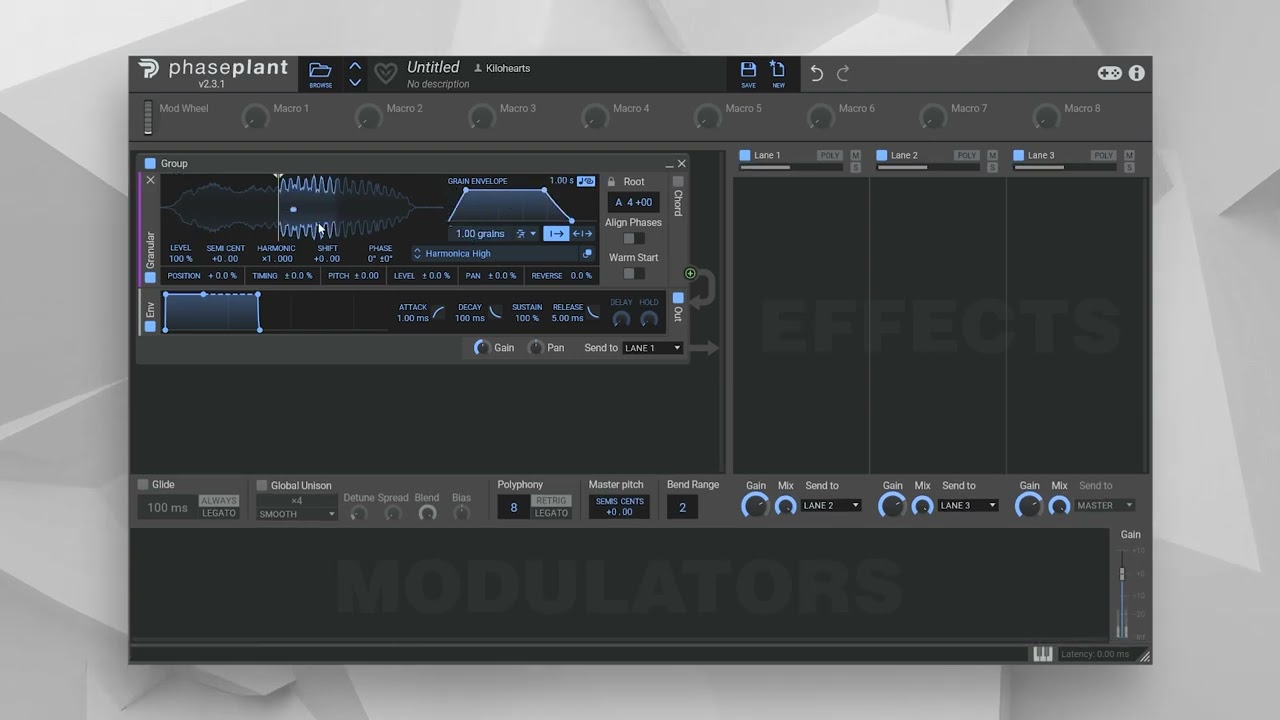Open the info icon in the header
Screen dimensions: 1280x720
tap(1137, 73)
